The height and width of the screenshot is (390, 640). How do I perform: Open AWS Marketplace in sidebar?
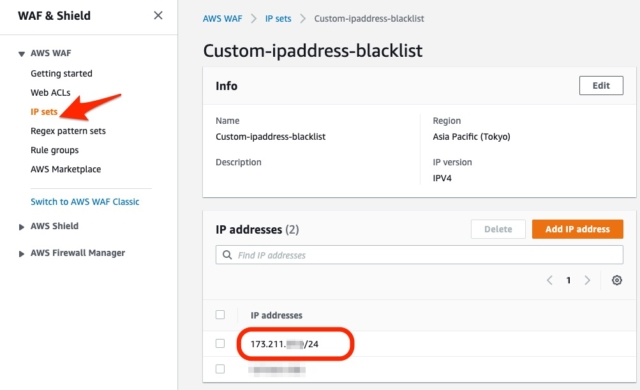[65, 169]
